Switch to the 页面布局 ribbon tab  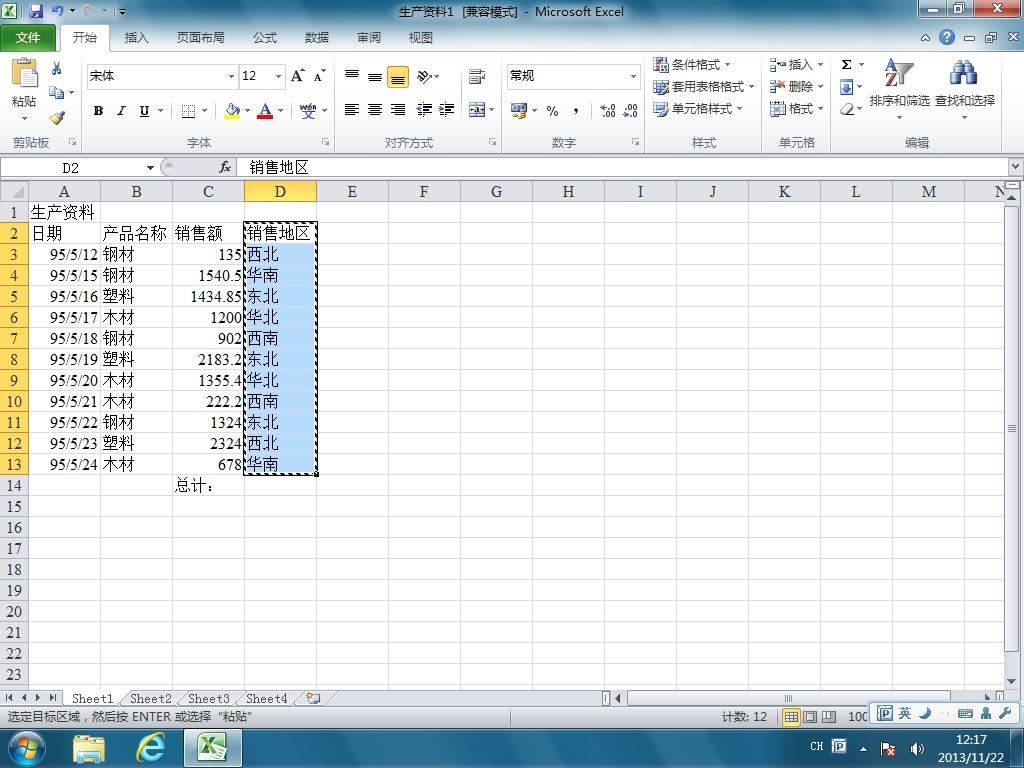[200, 38]
